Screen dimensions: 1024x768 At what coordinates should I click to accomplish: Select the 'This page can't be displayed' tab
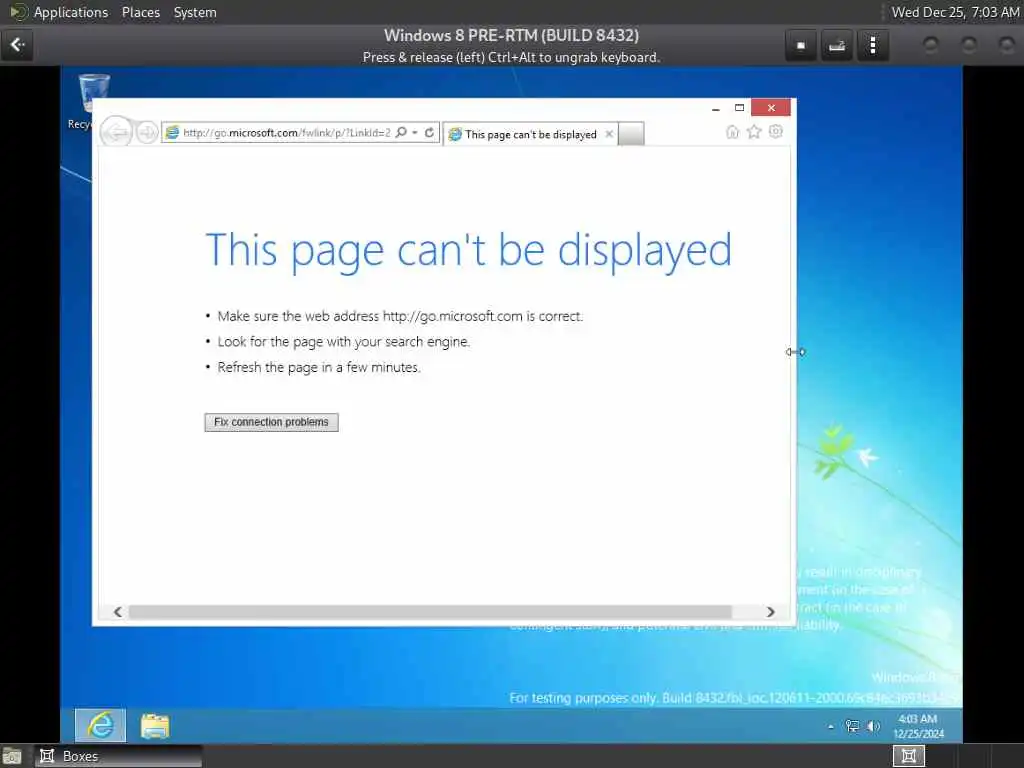click(x=530, y=134)
